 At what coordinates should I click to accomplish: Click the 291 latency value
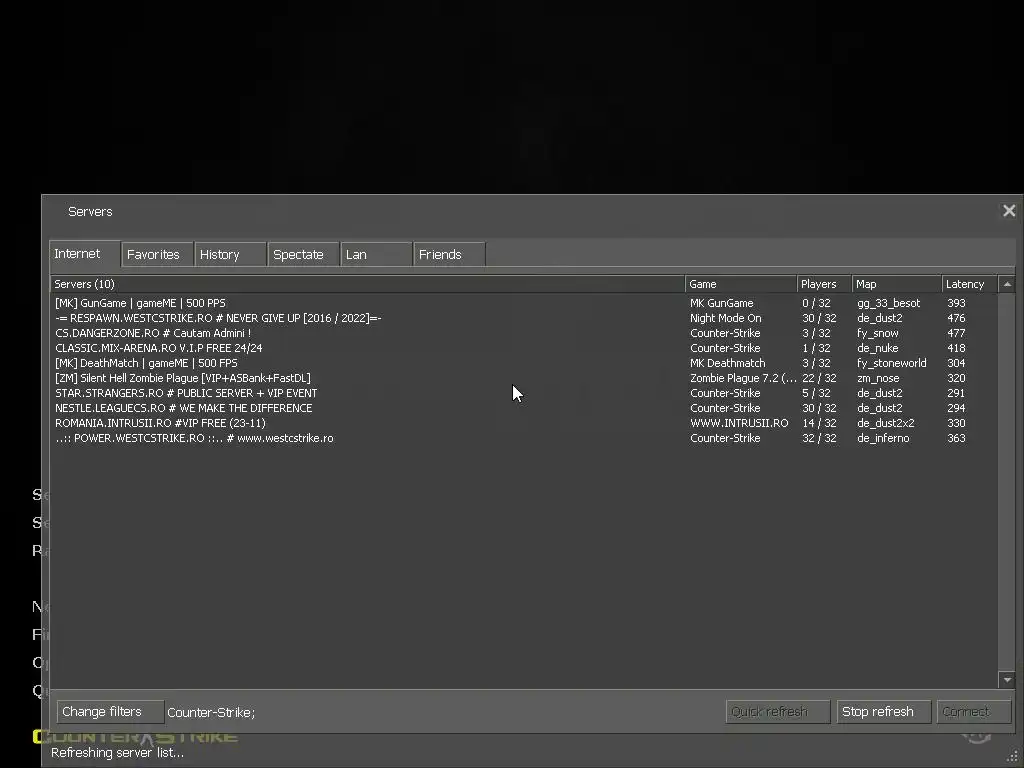956,393
